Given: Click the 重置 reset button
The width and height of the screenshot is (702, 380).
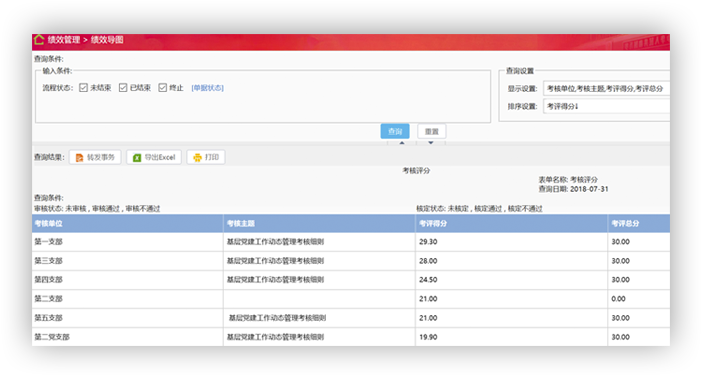Looking at the screenshot, I should click(432, 131).
